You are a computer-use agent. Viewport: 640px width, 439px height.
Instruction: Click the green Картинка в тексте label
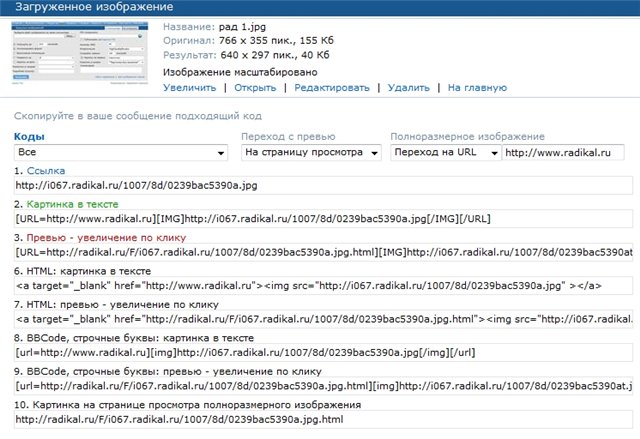(x=72, y=204)
